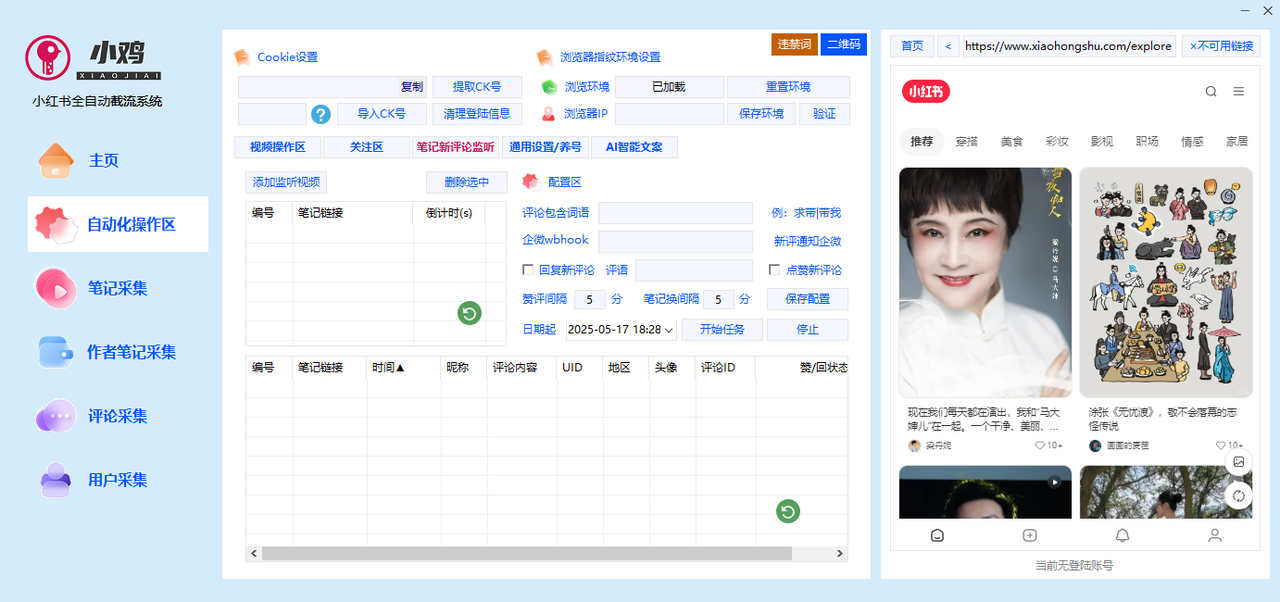Click the notification bell in bottom bar
This screenshot has width=1280, height=602.
1123,535
